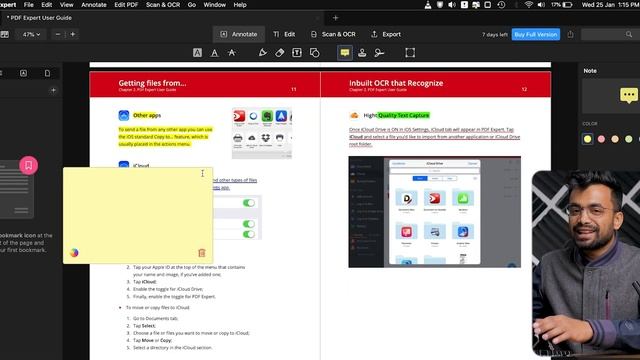Click Time Machine icon in menu bar
Viewport: 640px width, 360px height.
[501, 5]
